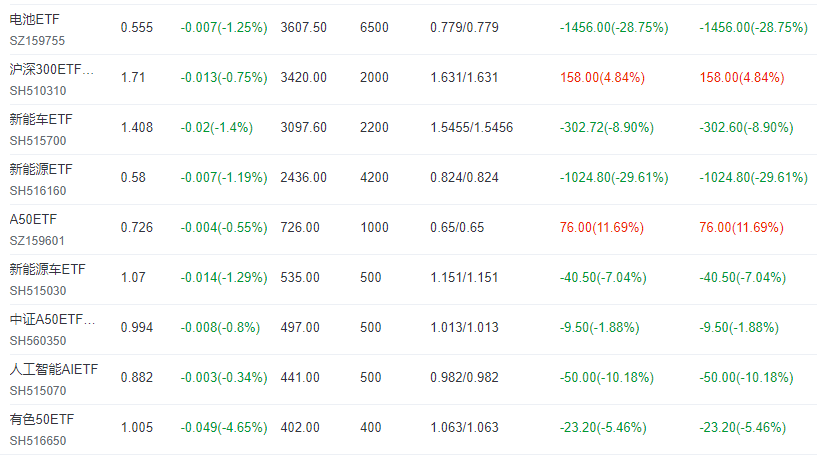Select holding quantity 6500
This screenshot has width=817, height=459.
(374, 28)
